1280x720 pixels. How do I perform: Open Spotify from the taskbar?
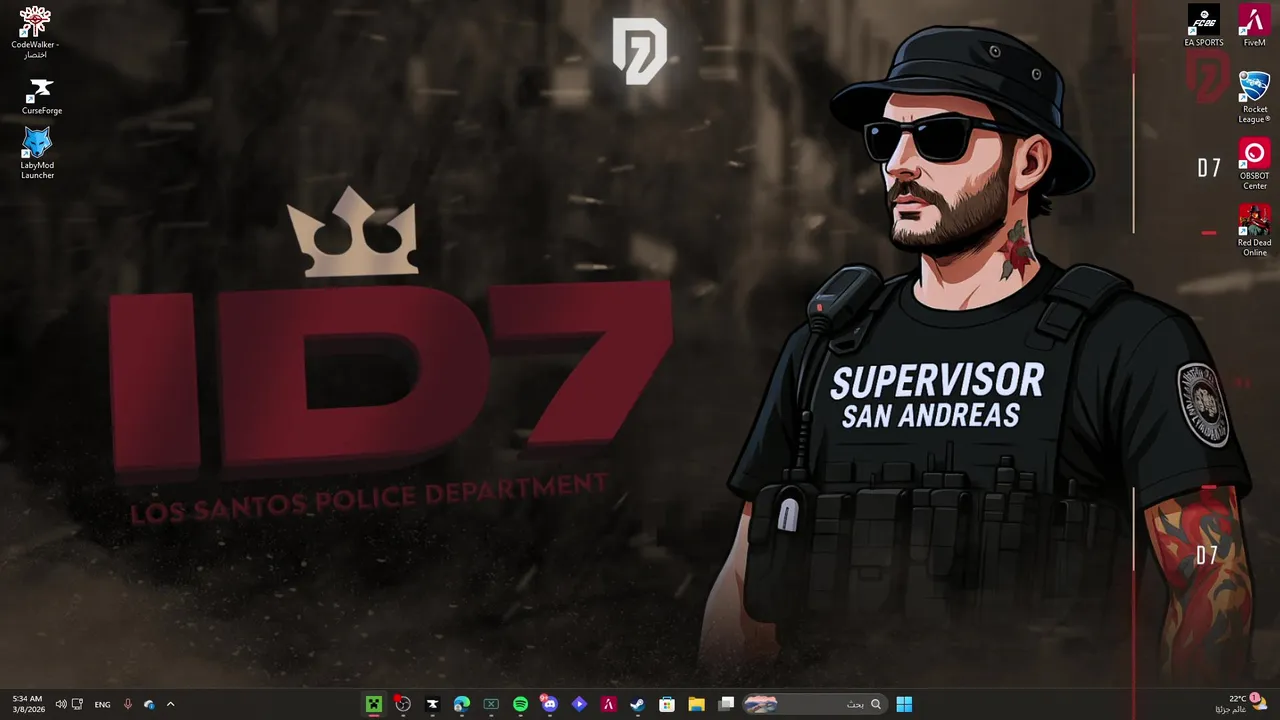point(520,704)
